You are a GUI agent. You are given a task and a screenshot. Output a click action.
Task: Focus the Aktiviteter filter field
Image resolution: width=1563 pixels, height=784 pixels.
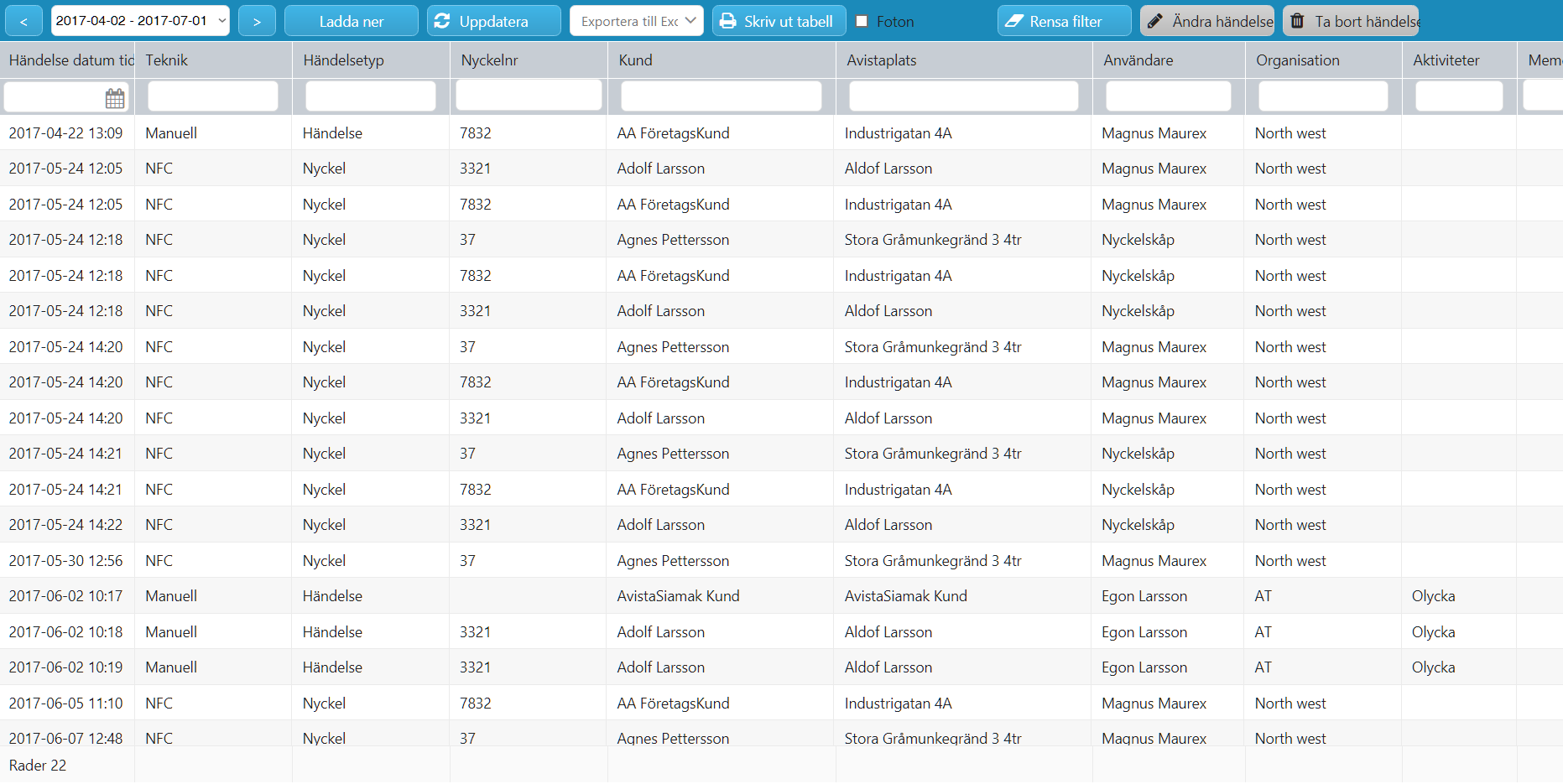(x=1459, y=96)
